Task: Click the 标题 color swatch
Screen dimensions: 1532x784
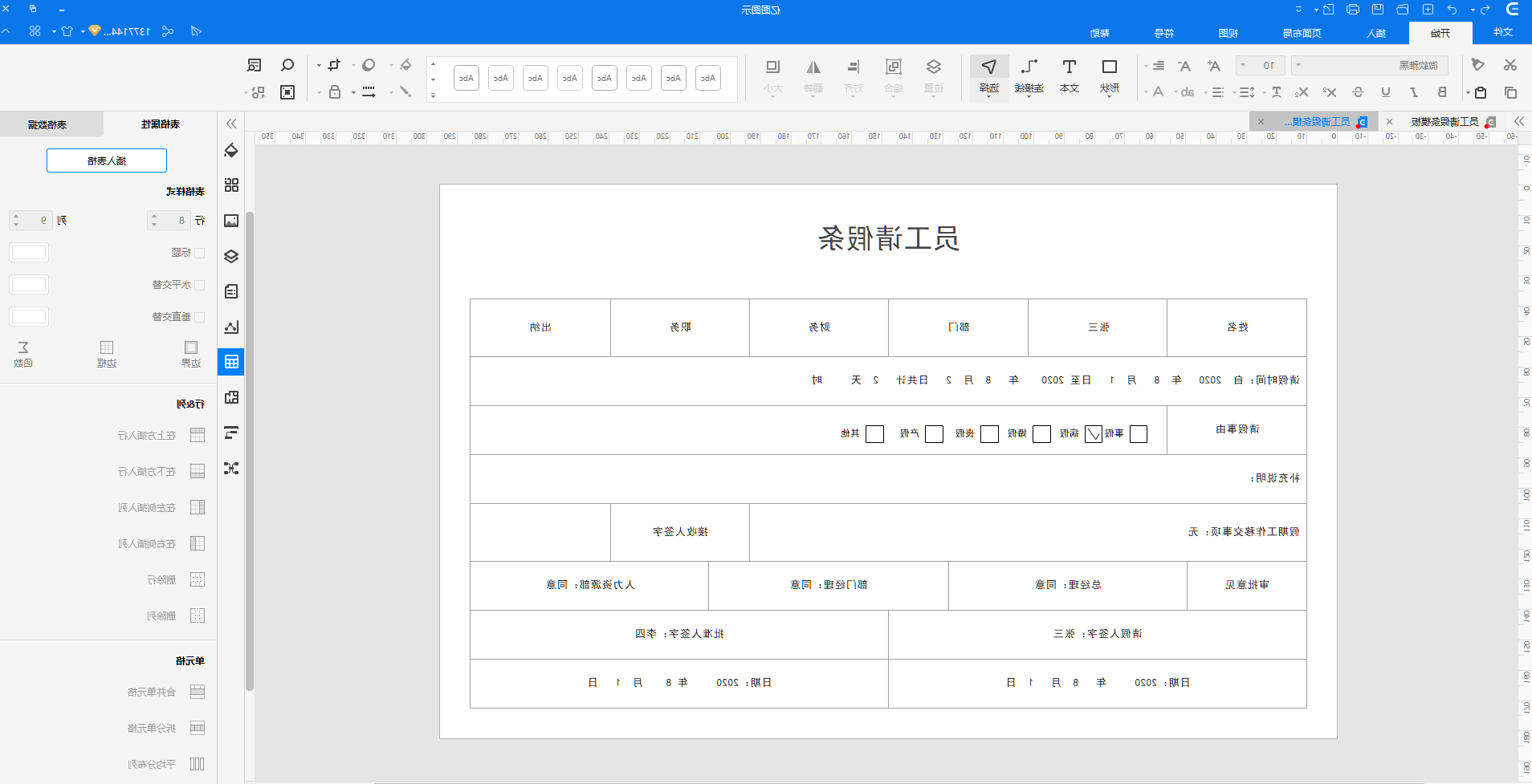Action: [x=29, y=253]
